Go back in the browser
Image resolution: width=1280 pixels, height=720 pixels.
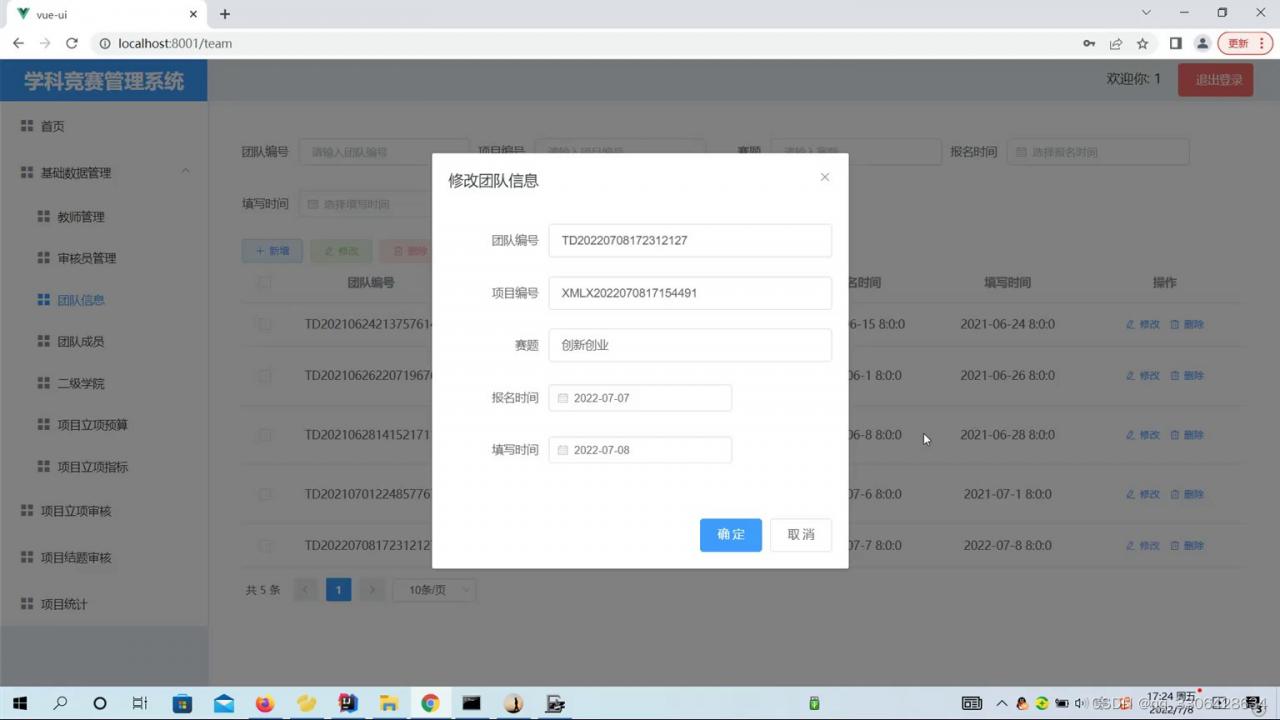tap(18, 43)
